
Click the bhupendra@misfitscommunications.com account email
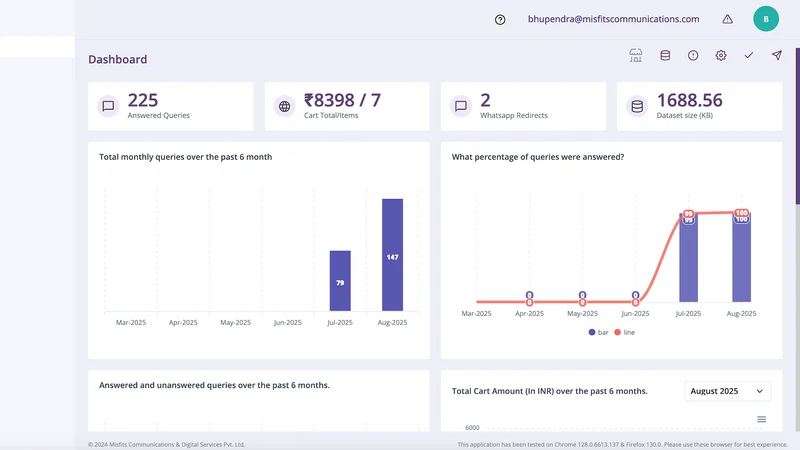pyautogui.click(x=613, y=19)
